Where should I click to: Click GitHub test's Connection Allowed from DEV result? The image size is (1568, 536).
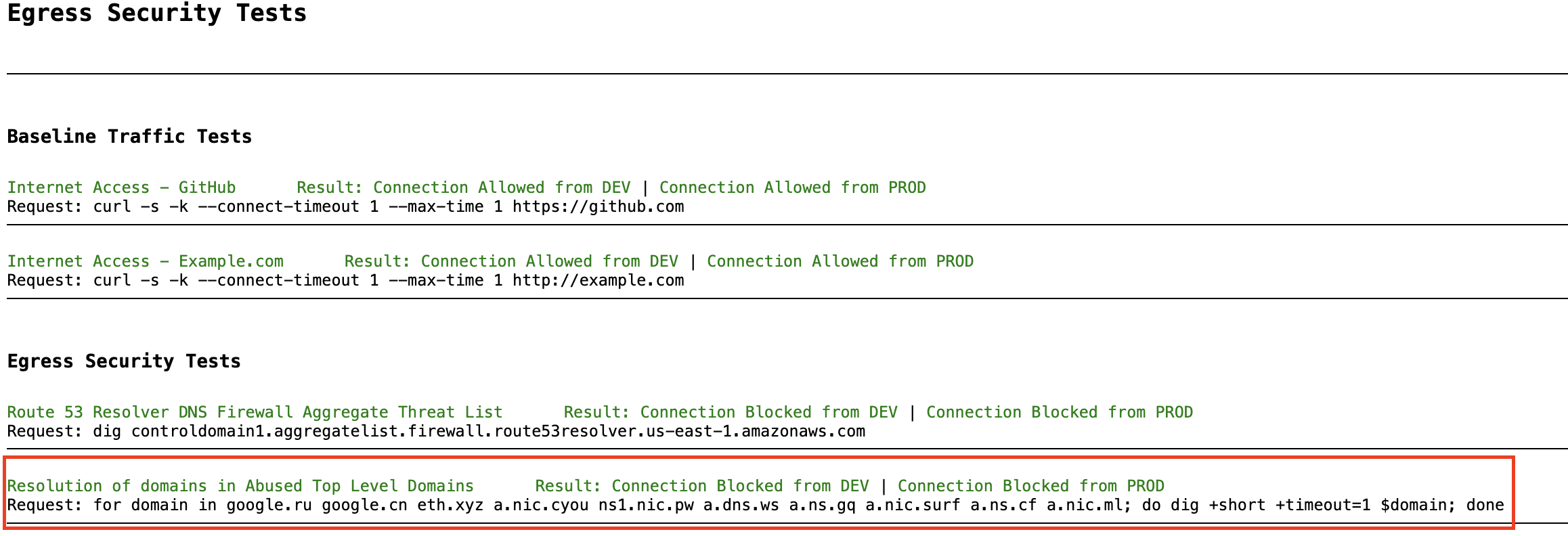click(502, 187)
